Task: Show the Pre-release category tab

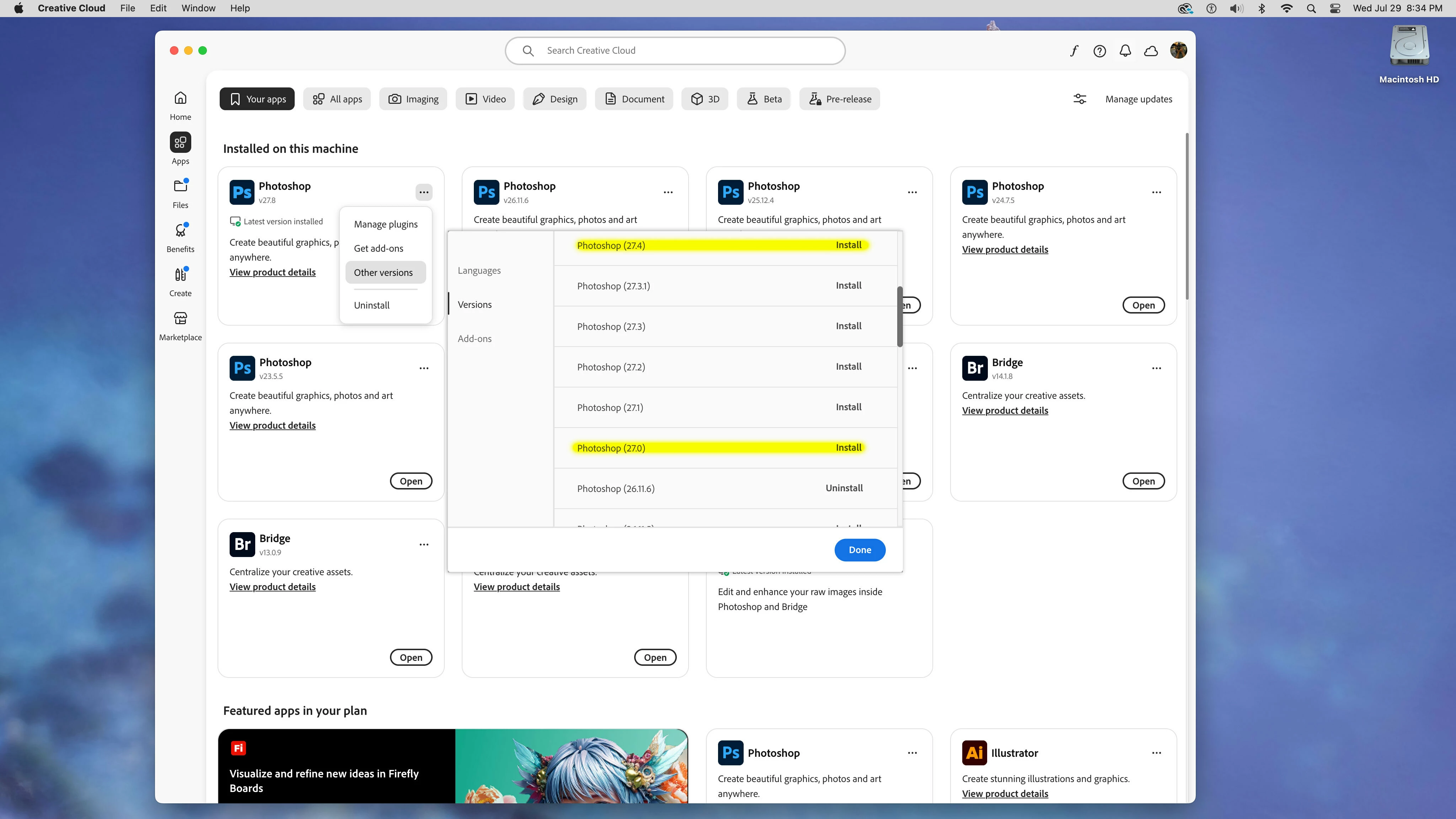Action: (839, 99)
